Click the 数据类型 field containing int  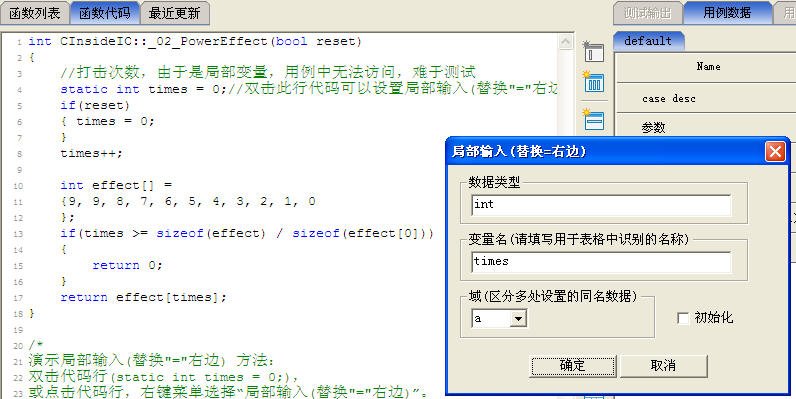click(x=601, y=205)
